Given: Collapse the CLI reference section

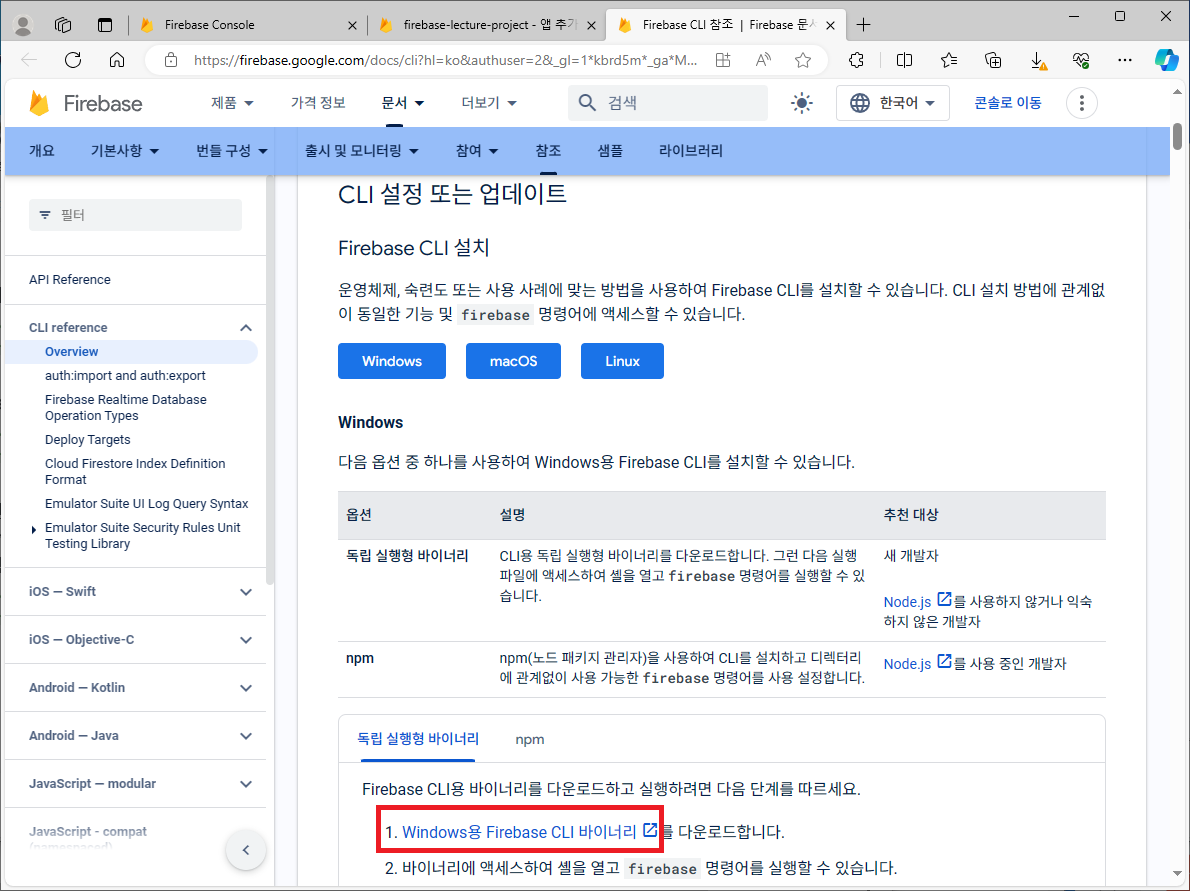Looking at the screenshot, I should coord(246,328).
